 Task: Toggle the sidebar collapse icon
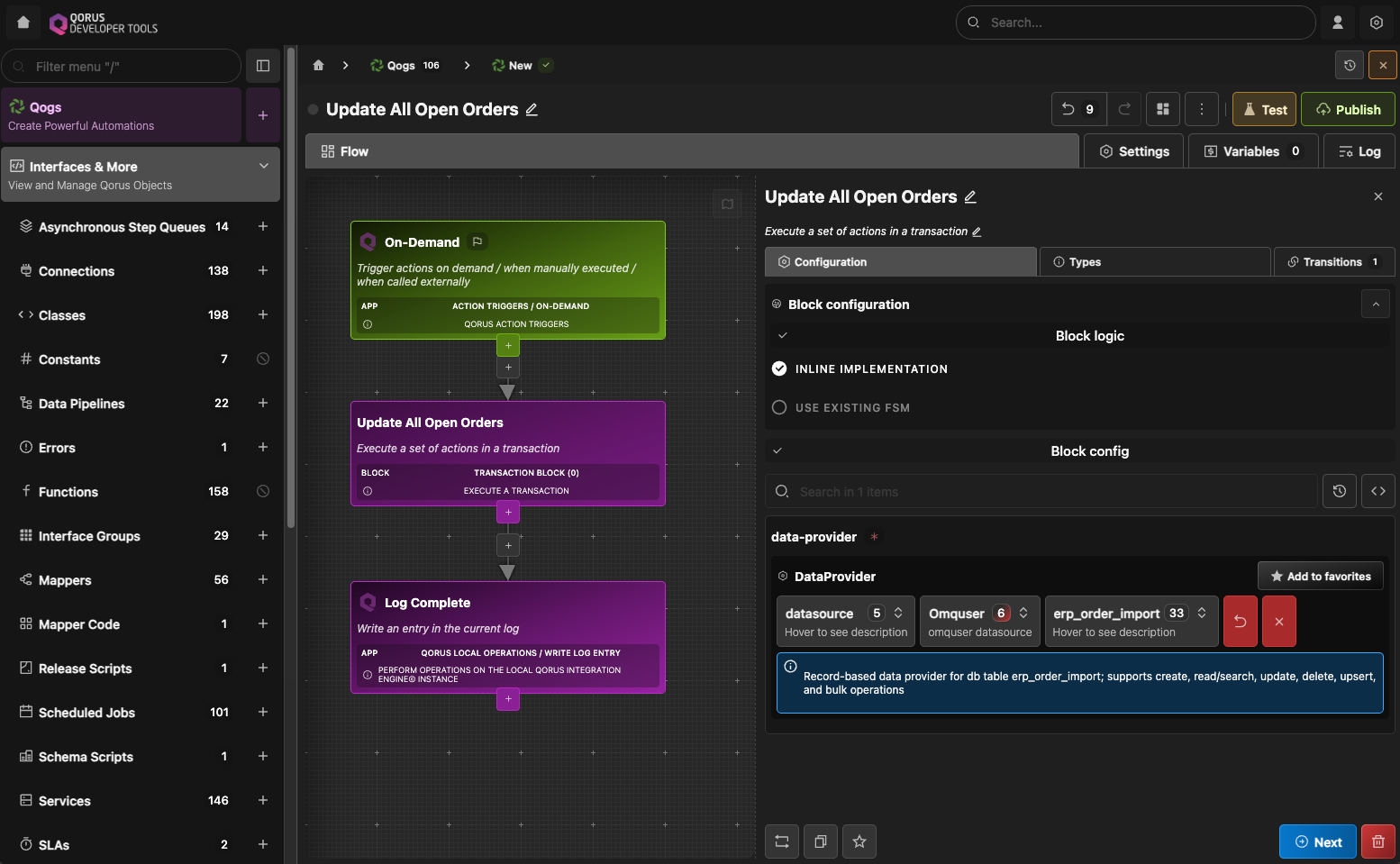pyautogui.click(x=263, y=66)
